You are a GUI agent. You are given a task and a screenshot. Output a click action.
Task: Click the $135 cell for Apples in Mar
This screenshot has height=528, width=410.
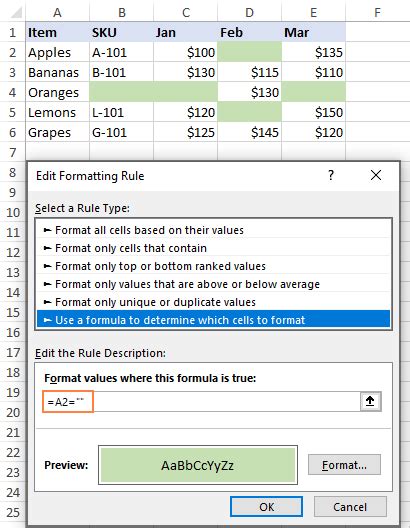pos(313,52)
